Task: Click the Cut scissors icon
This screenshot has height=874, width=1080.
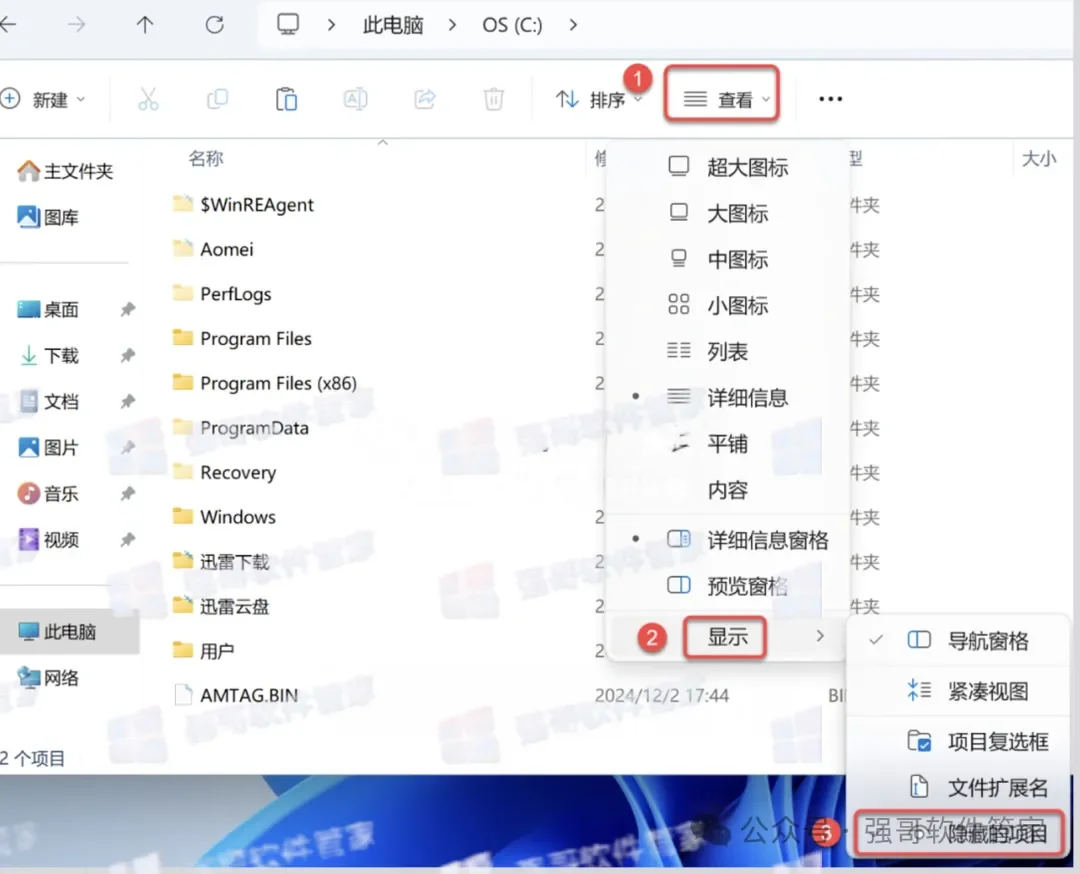Action: pos(148,99)
